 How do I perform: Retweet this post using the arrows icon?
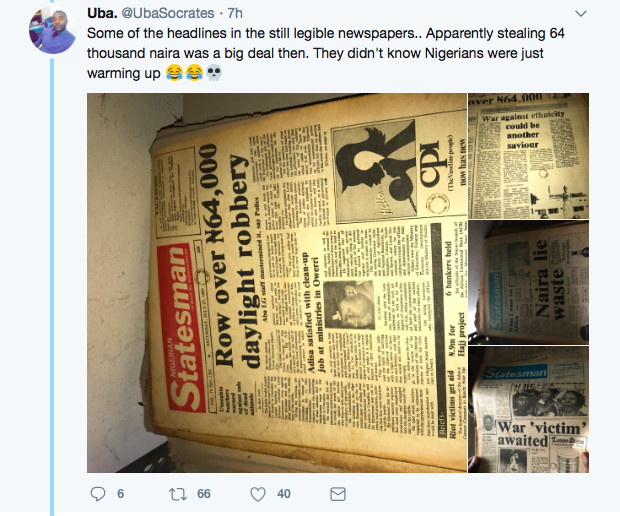click(x=178, y=494)
